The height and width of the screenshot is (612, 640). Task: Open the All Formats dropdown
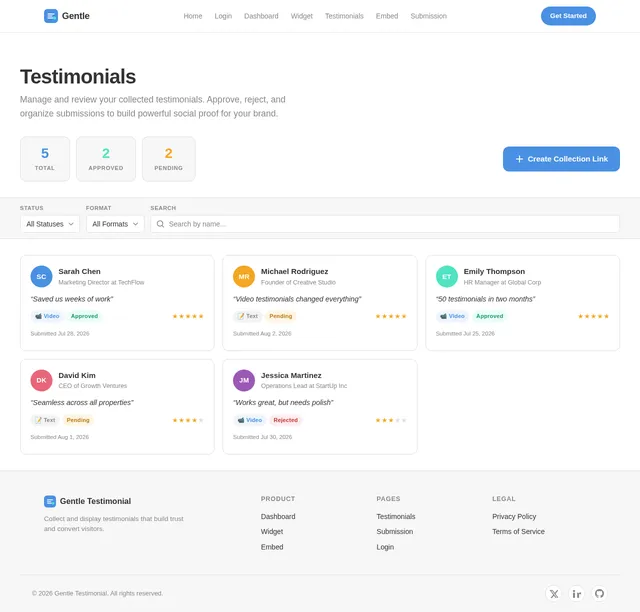tap(115, 224)
